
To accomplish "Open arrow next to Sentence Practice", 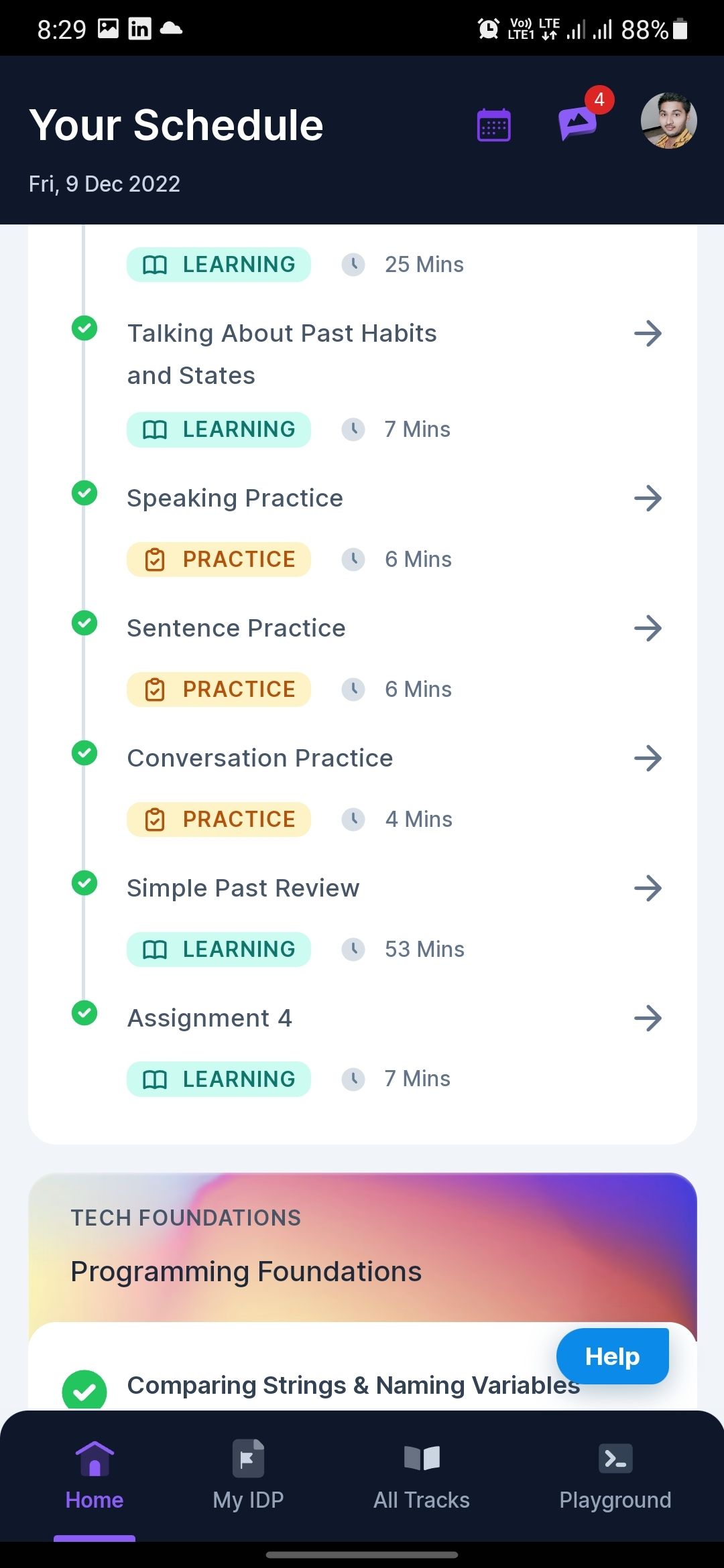I will click(x=648, y=628).
